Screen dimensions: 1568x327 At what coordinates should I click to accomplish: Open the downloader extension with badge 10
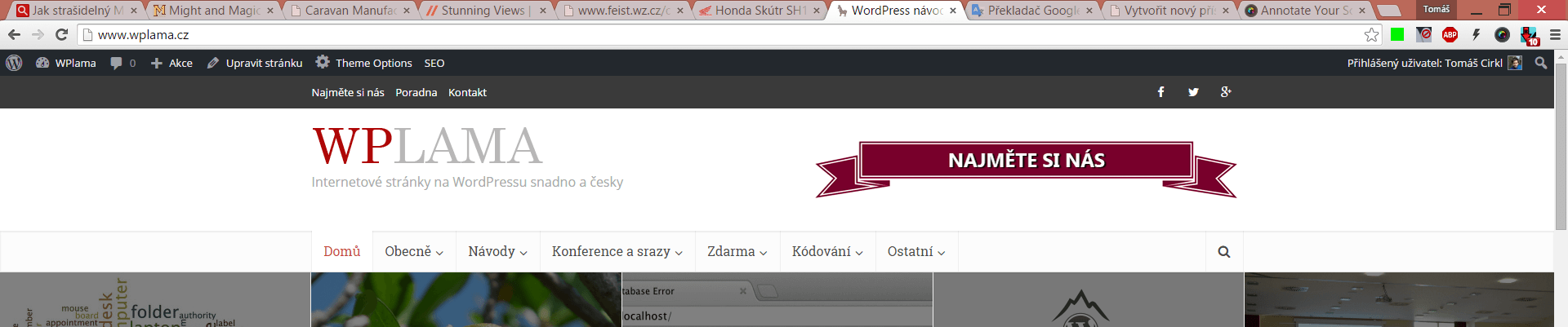tap(1529, 36)
